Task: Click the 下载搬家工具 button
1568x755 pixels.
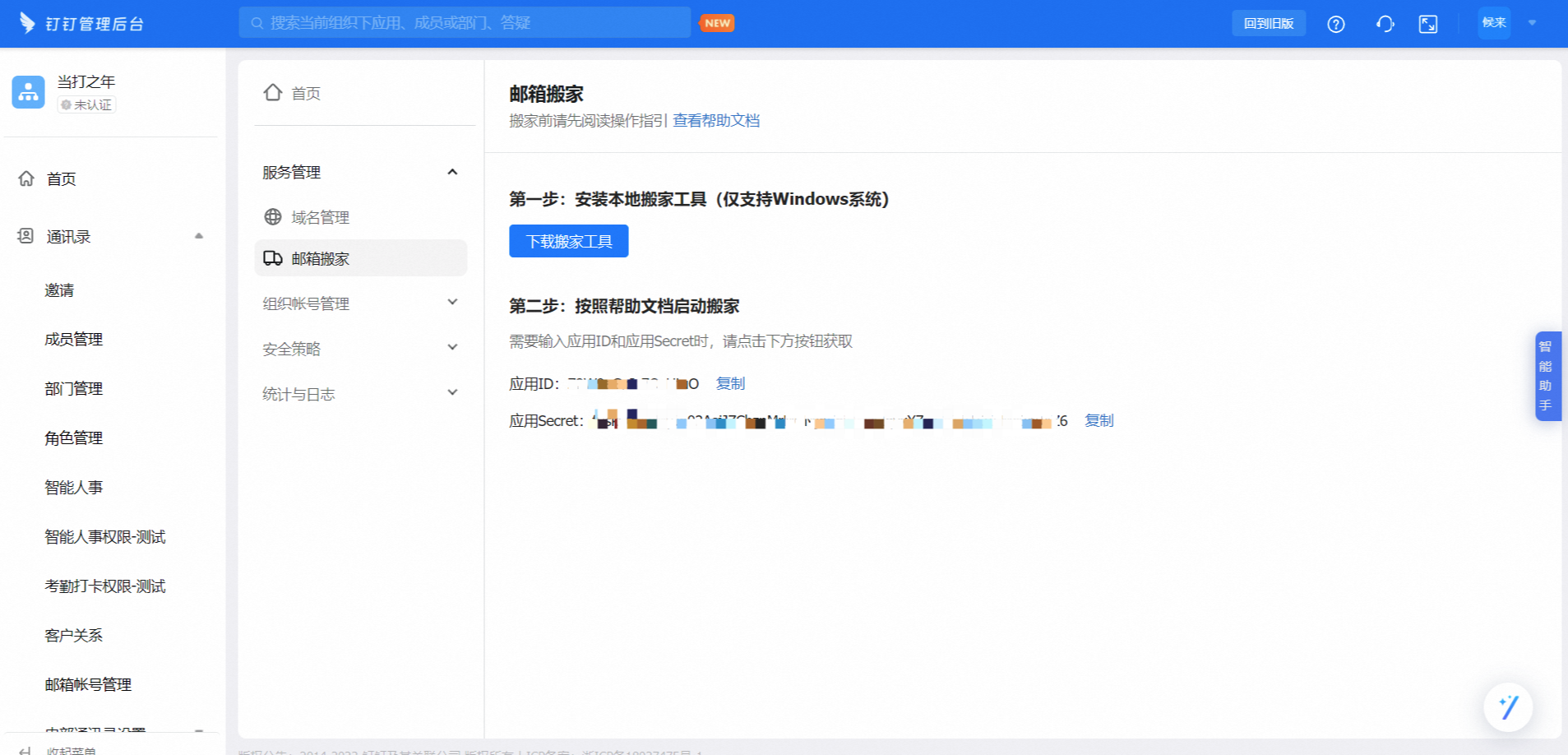Action: 569,241
